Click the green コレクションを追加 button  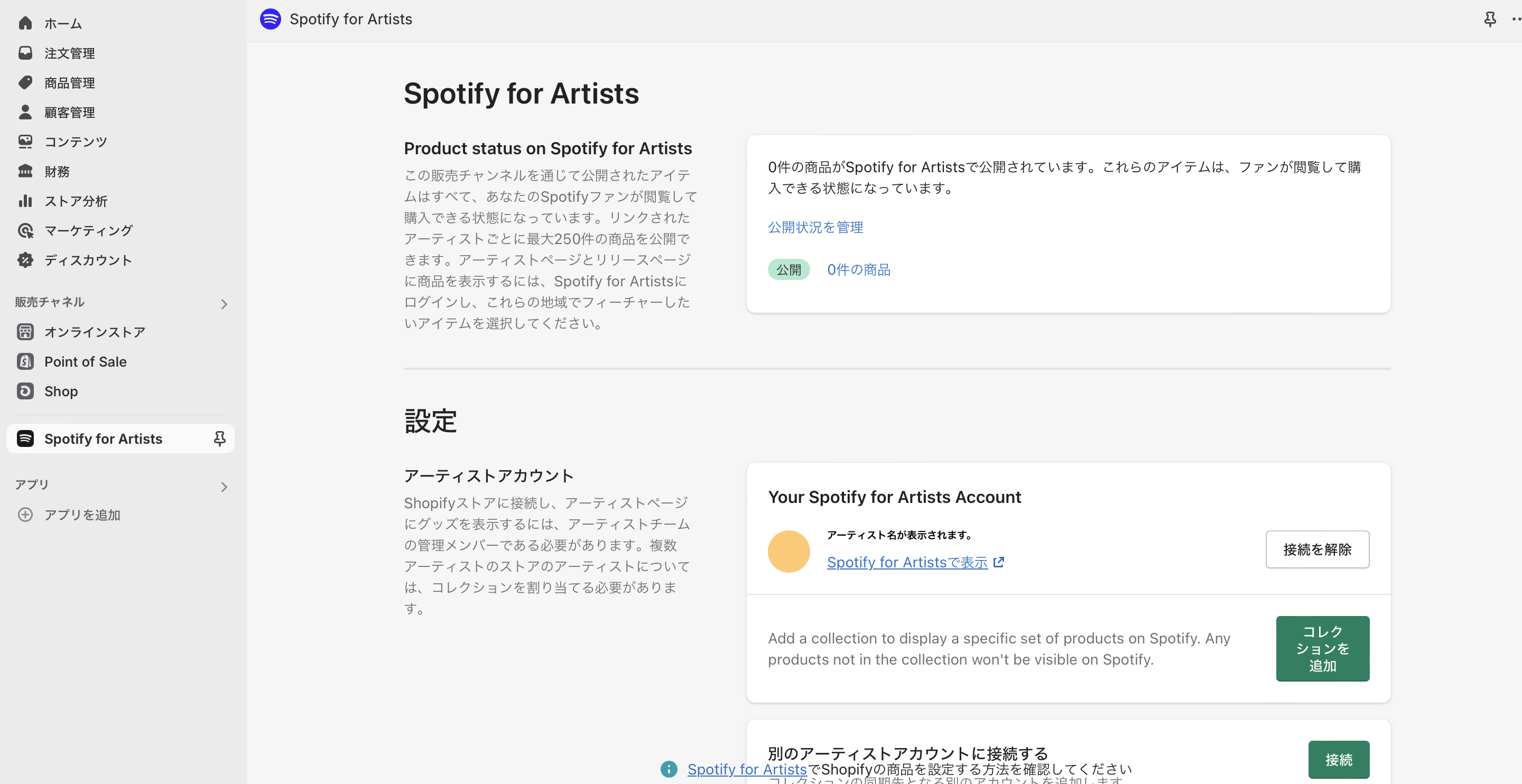(1322, 648)
